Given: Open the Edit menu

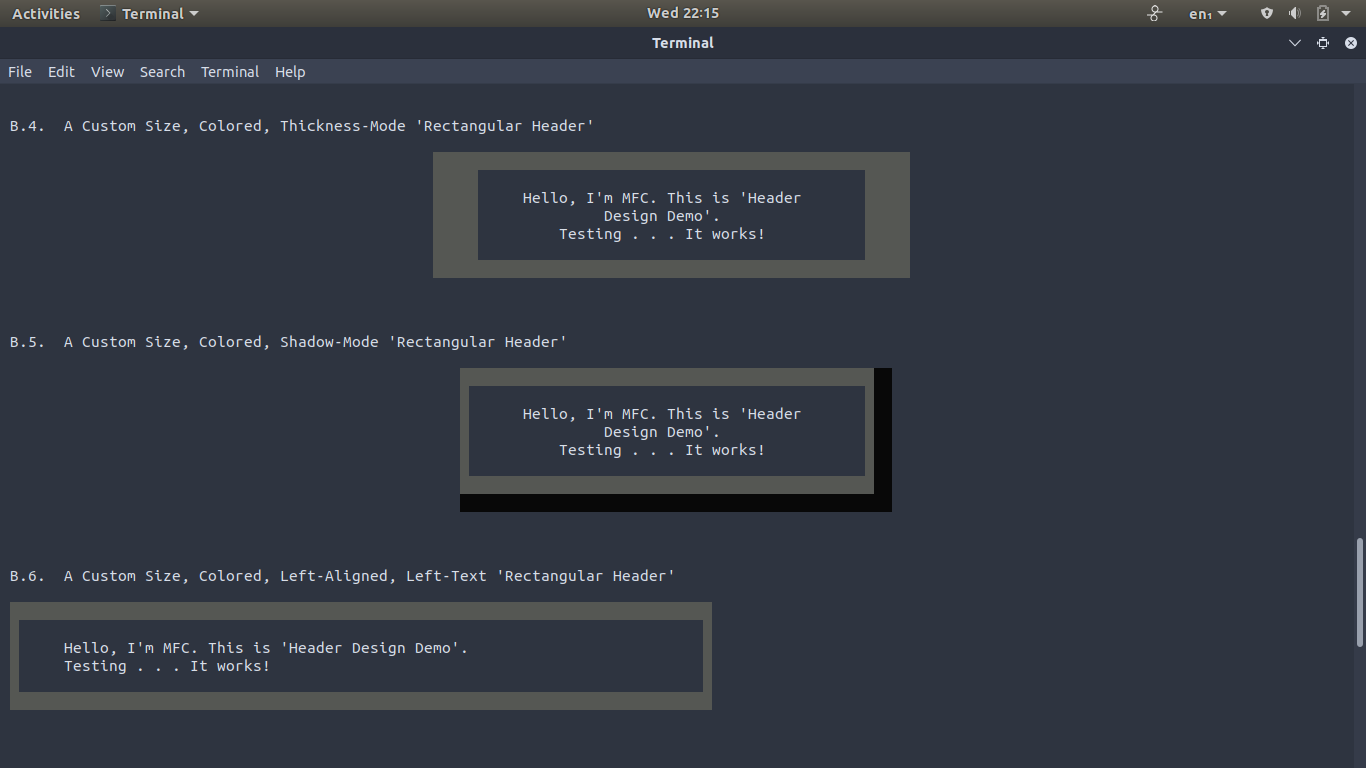Looking at the screenshot, I should [61, 71].
